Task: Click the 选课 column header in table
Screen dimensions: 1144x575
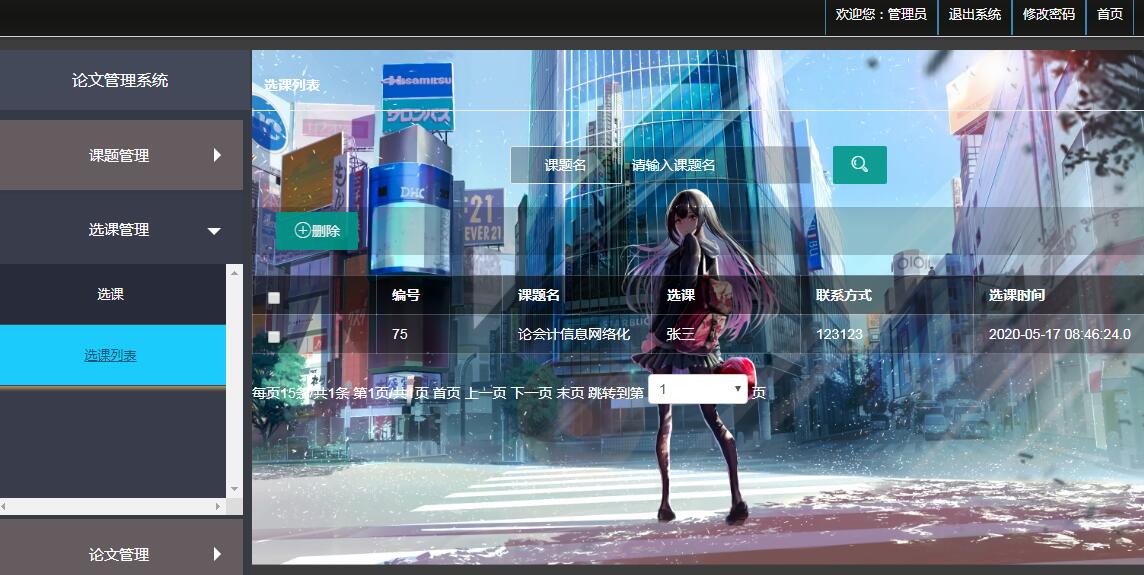Action: click(681, 295)
